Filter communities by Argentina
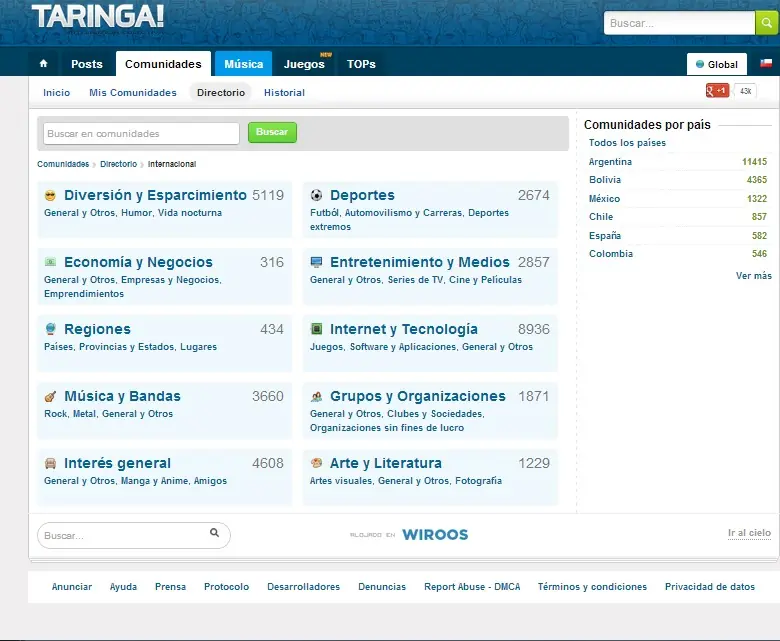 point(610,162)
